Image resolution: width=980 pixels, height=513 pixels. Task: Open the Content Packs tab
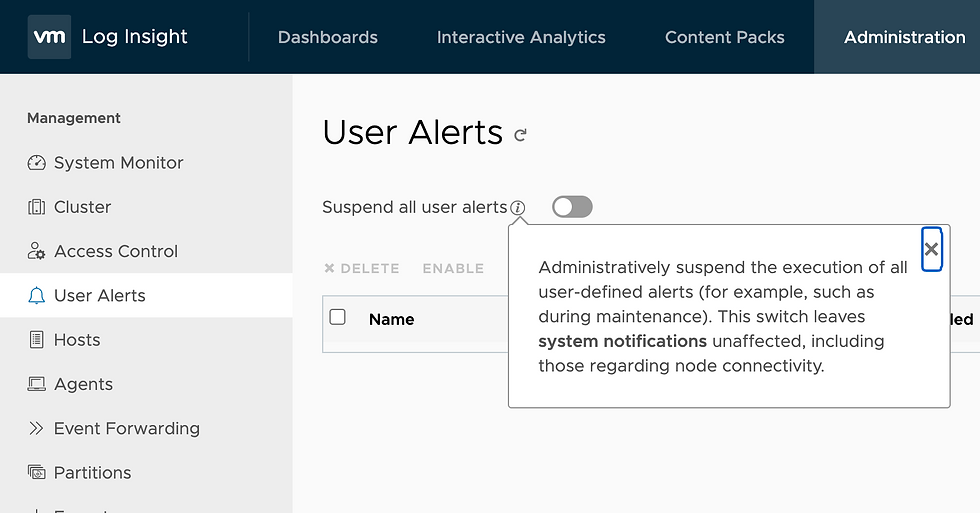(724, 37)
